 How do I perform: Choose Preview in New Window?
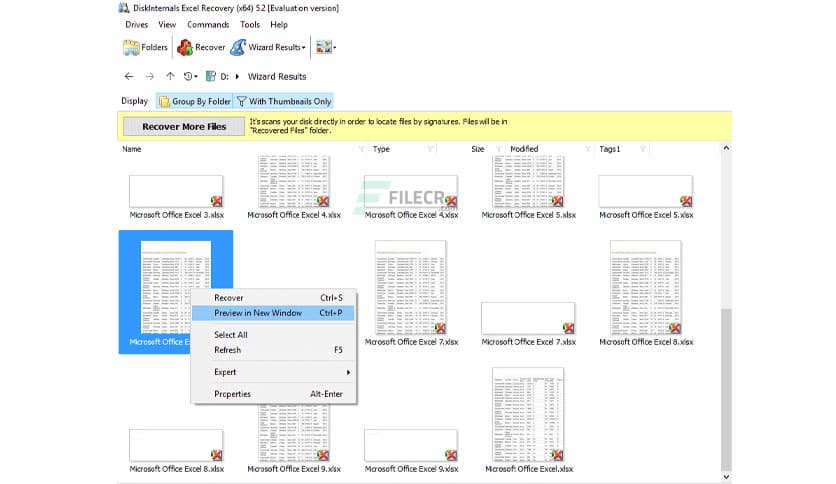[274, 313]
